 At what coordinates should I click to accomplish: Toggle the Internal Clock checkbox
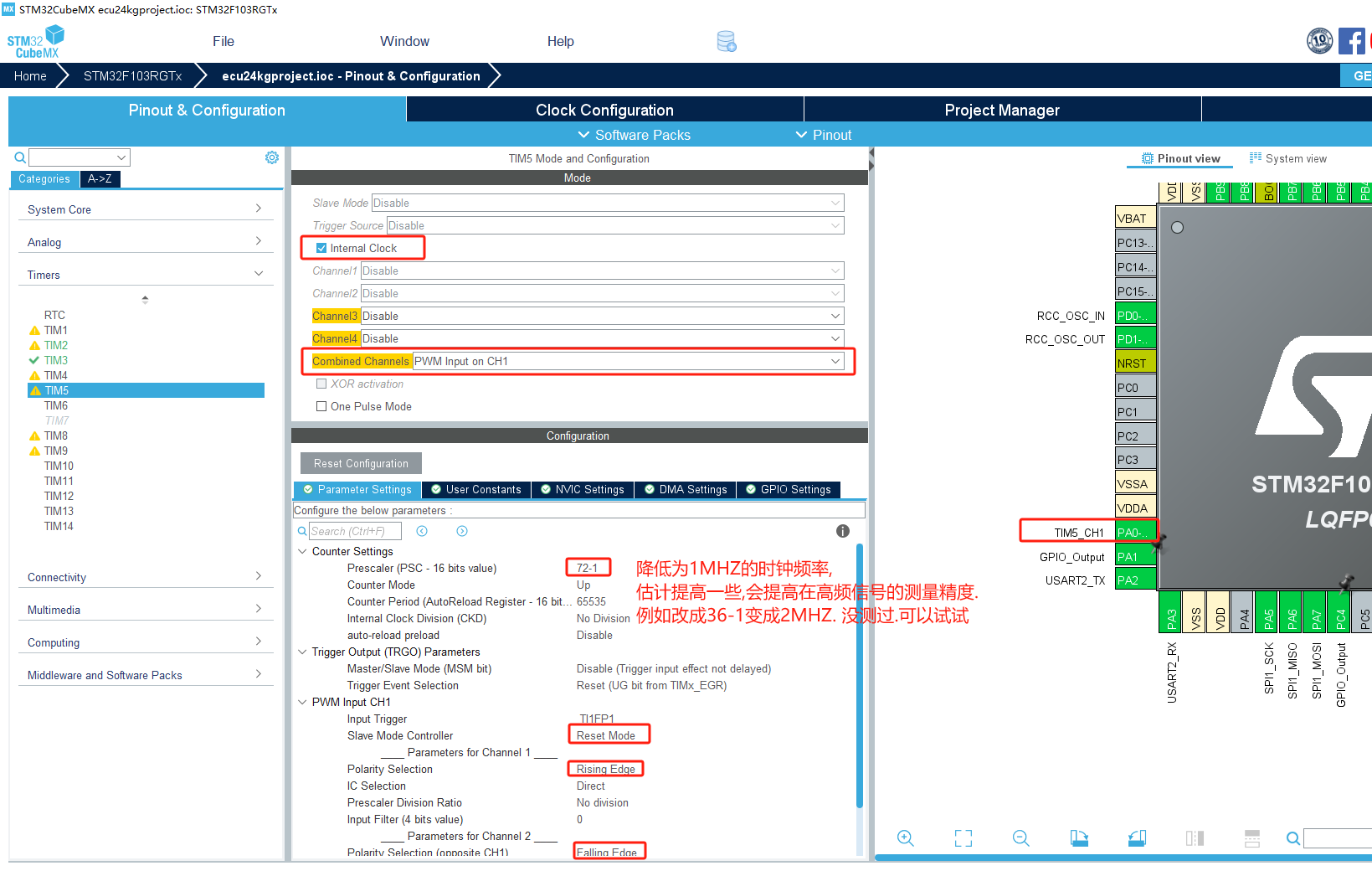321,248
